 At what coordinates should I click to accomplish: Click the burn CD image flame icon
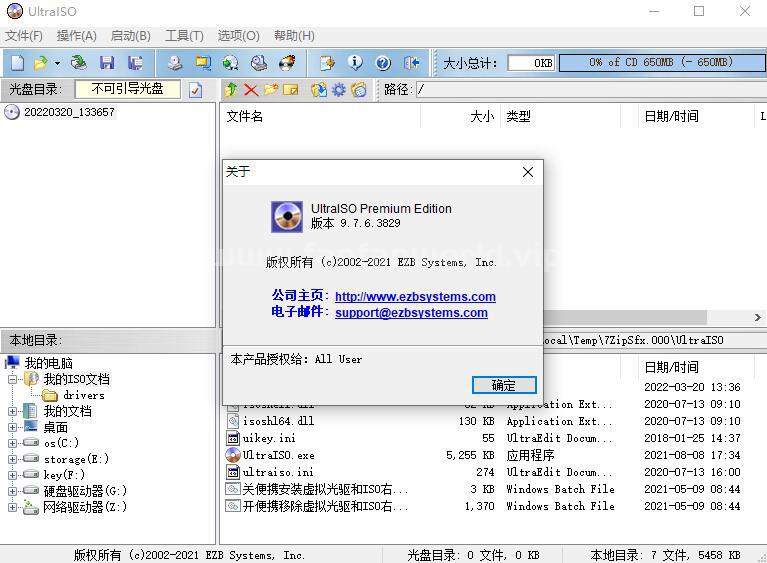pos(287,63)
